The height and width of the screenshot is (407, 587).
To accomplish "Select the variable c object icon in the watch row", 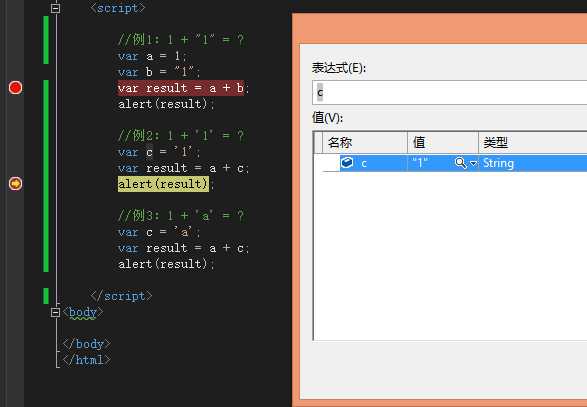I will coord(347,163).
